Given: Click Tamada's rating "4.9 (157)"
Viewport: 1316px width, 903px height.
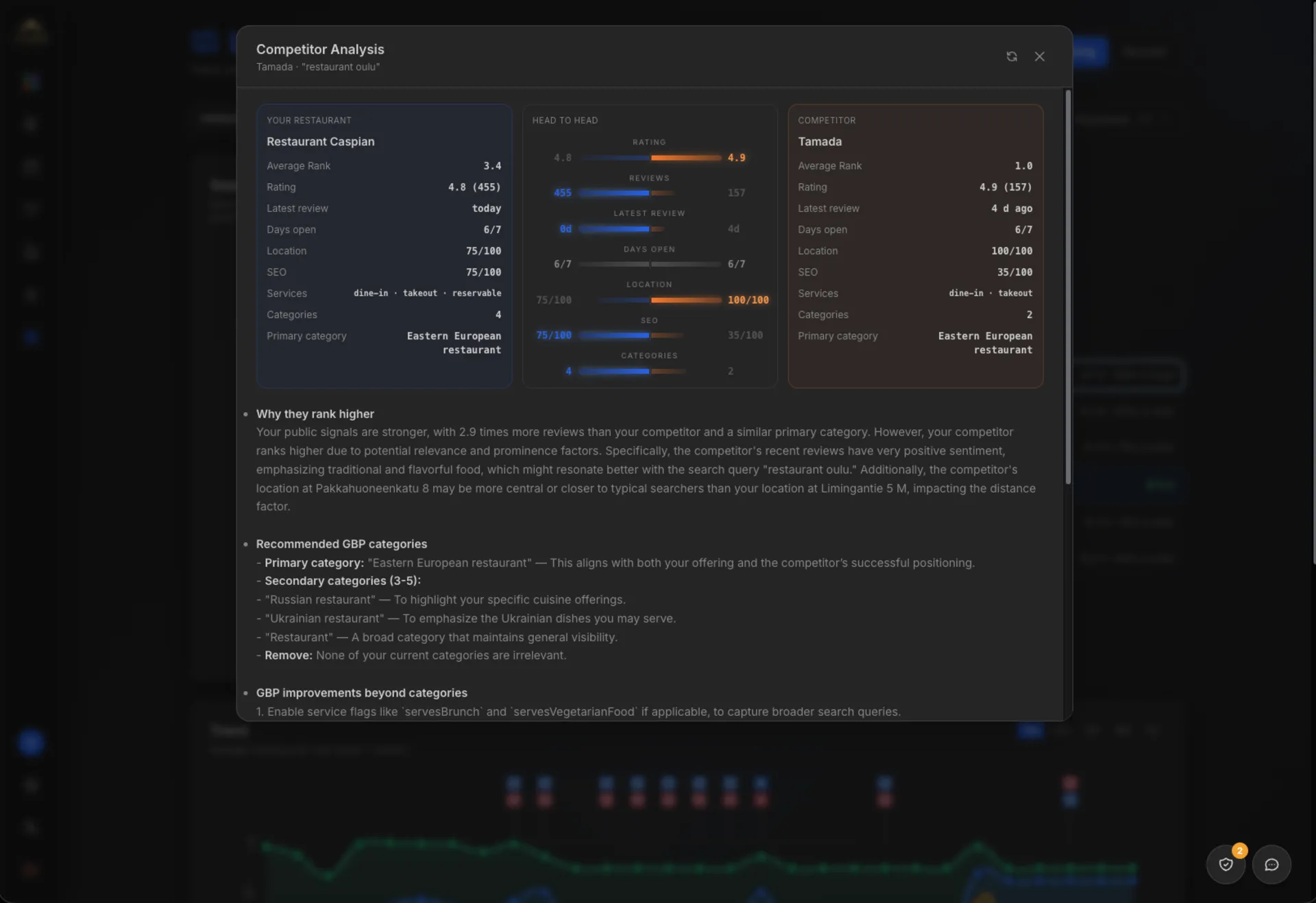Looking at the screenshot, I should 1006,187.
